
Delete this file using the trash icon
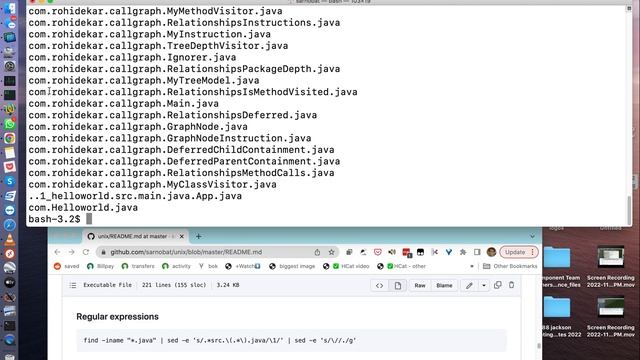(x=511, y=285)
